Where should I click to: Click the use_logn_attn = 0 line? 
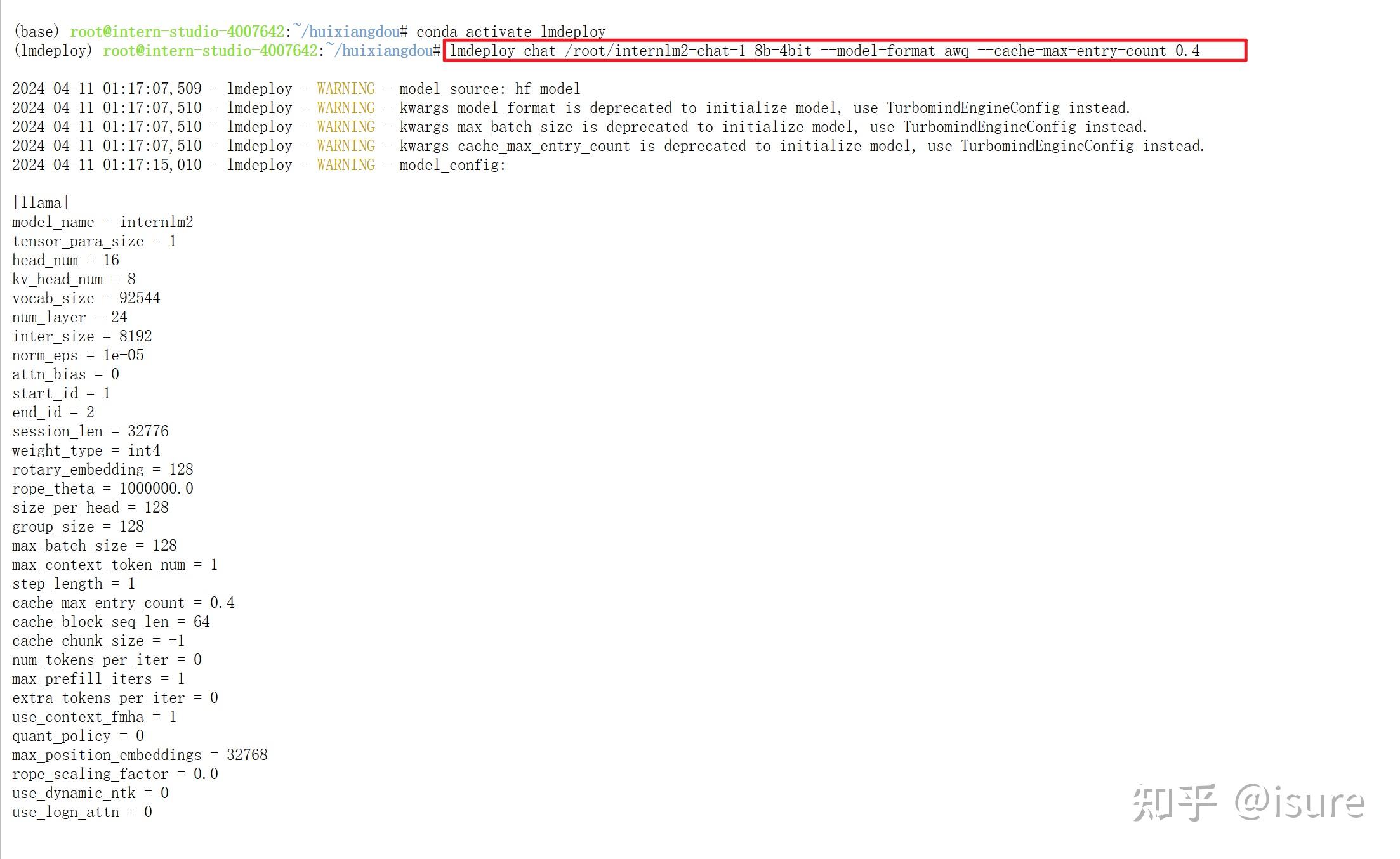coord(82,812)
